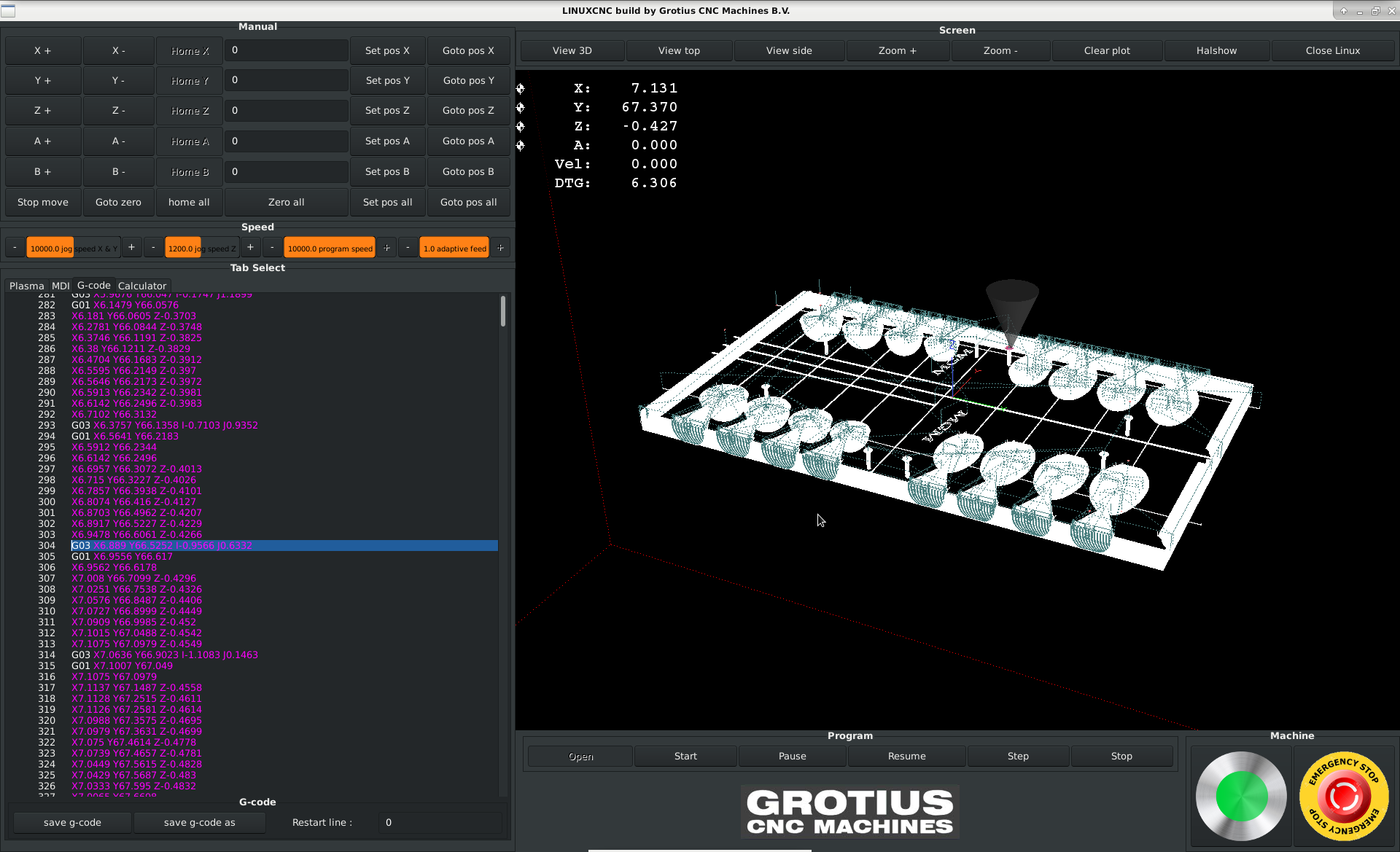Click the homing icon beside A readout
Viewport: 1400px width, 852px height.
pos(521,145)
